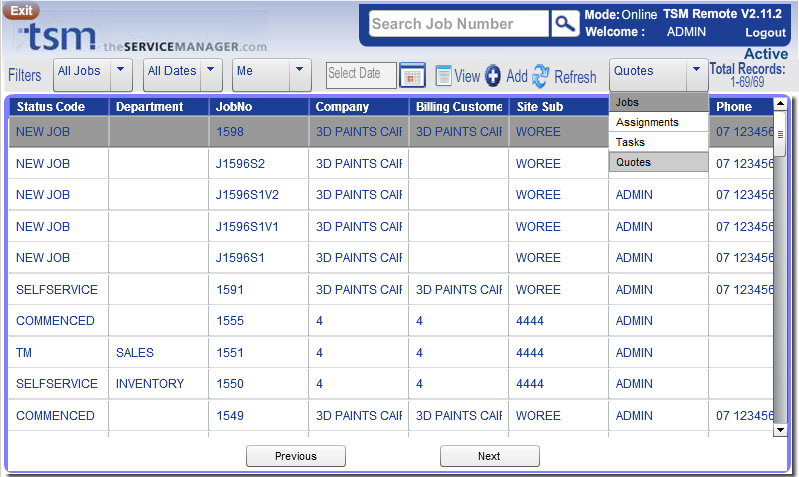The width and height of the screenshot is (799, 477).
Task: Click Billing Customer cell in row 1598
Action: [x=459, y=132]
